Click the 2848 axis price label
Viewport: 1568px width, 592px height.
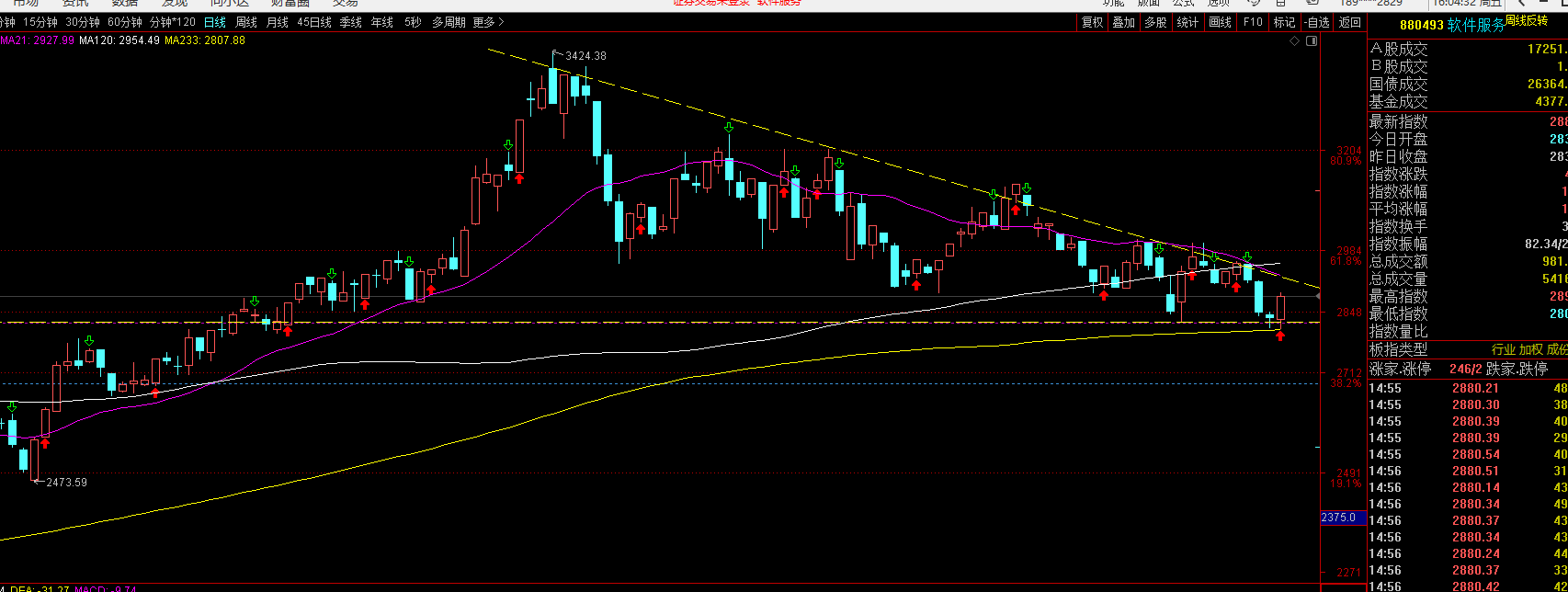pyautogui.click(x=1349, y=313)
